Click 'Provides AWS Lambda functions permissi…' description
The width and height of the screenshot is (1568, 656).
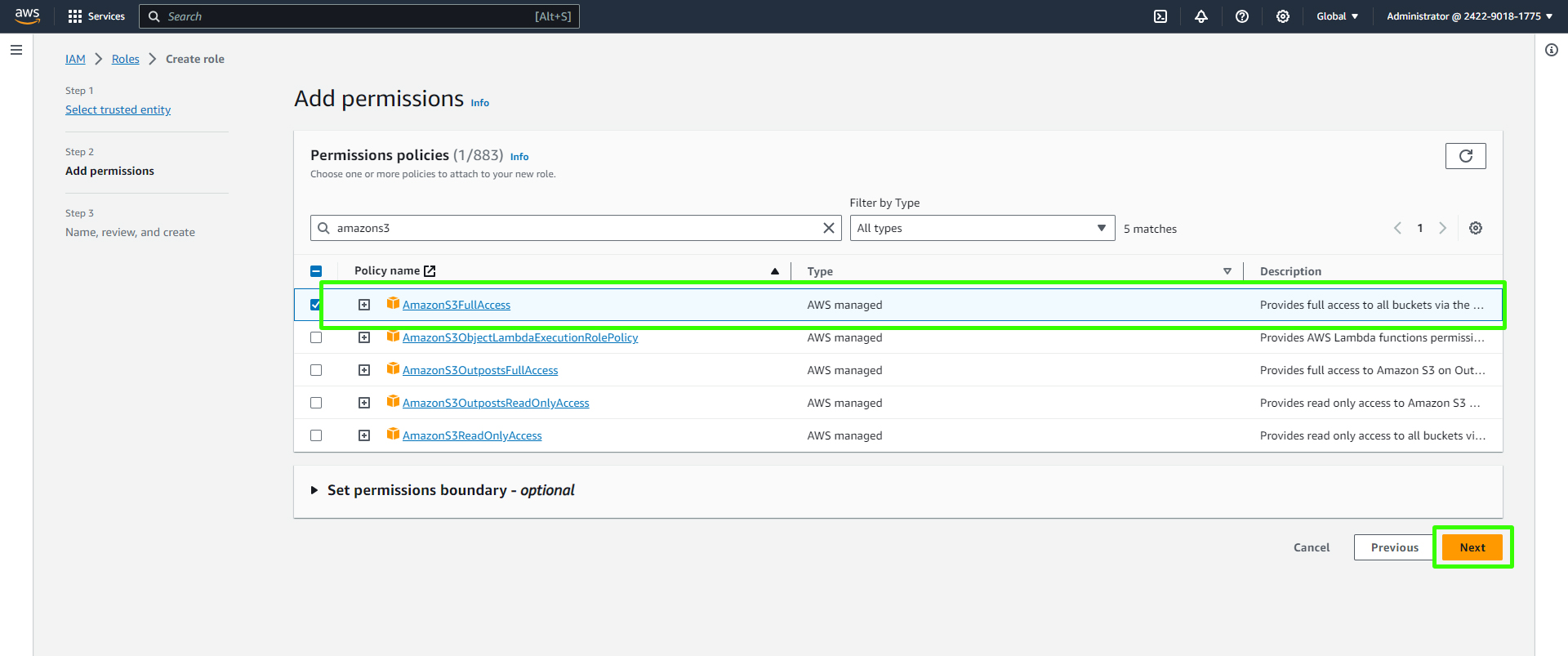pos(1372,337)
